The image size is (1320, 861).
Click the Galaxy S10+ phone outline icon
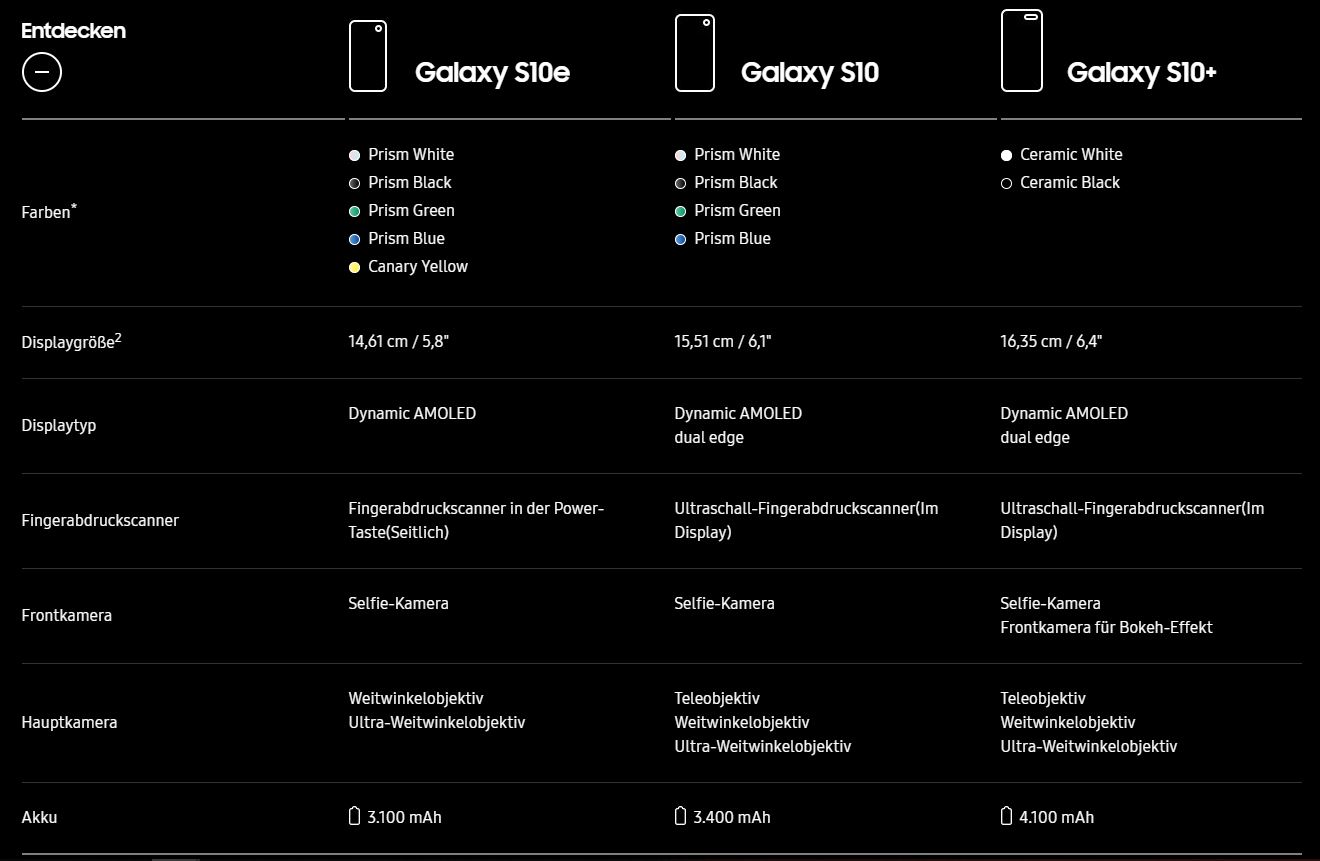pos(1021,50)
